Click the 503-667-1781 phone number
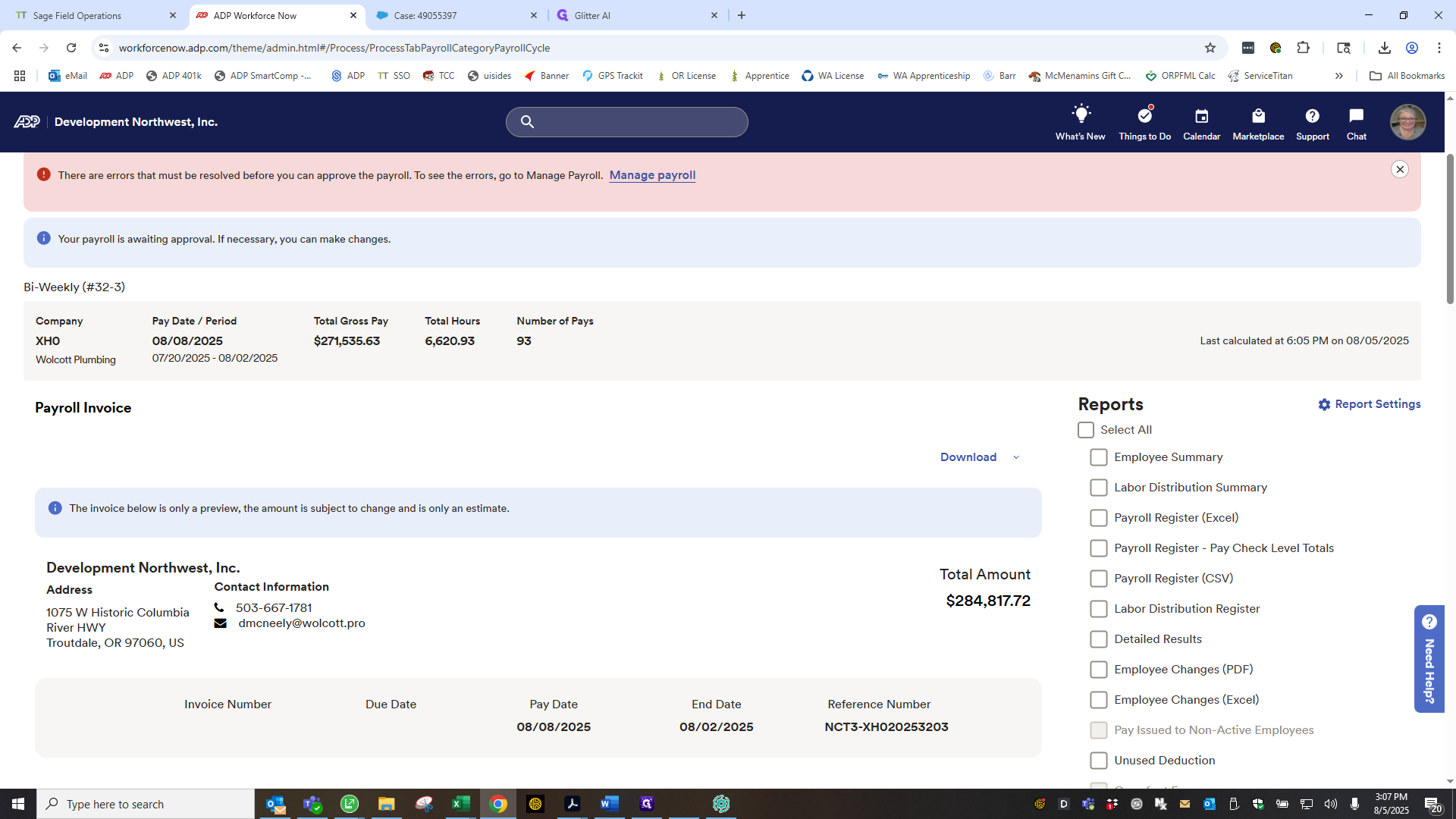Screen dimensions: 1456x819 click(x=274, y=608)
